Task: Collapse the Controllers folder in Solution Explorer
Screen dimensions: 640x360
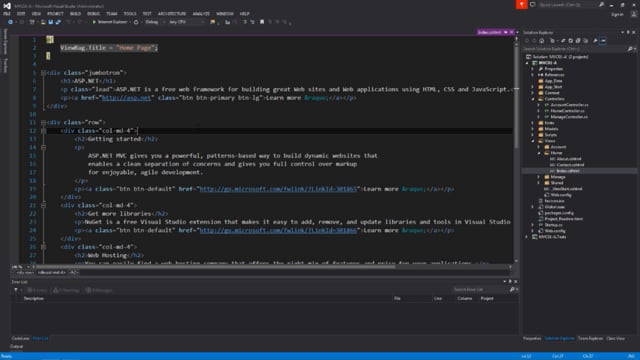Action: [x=533, y=99]
